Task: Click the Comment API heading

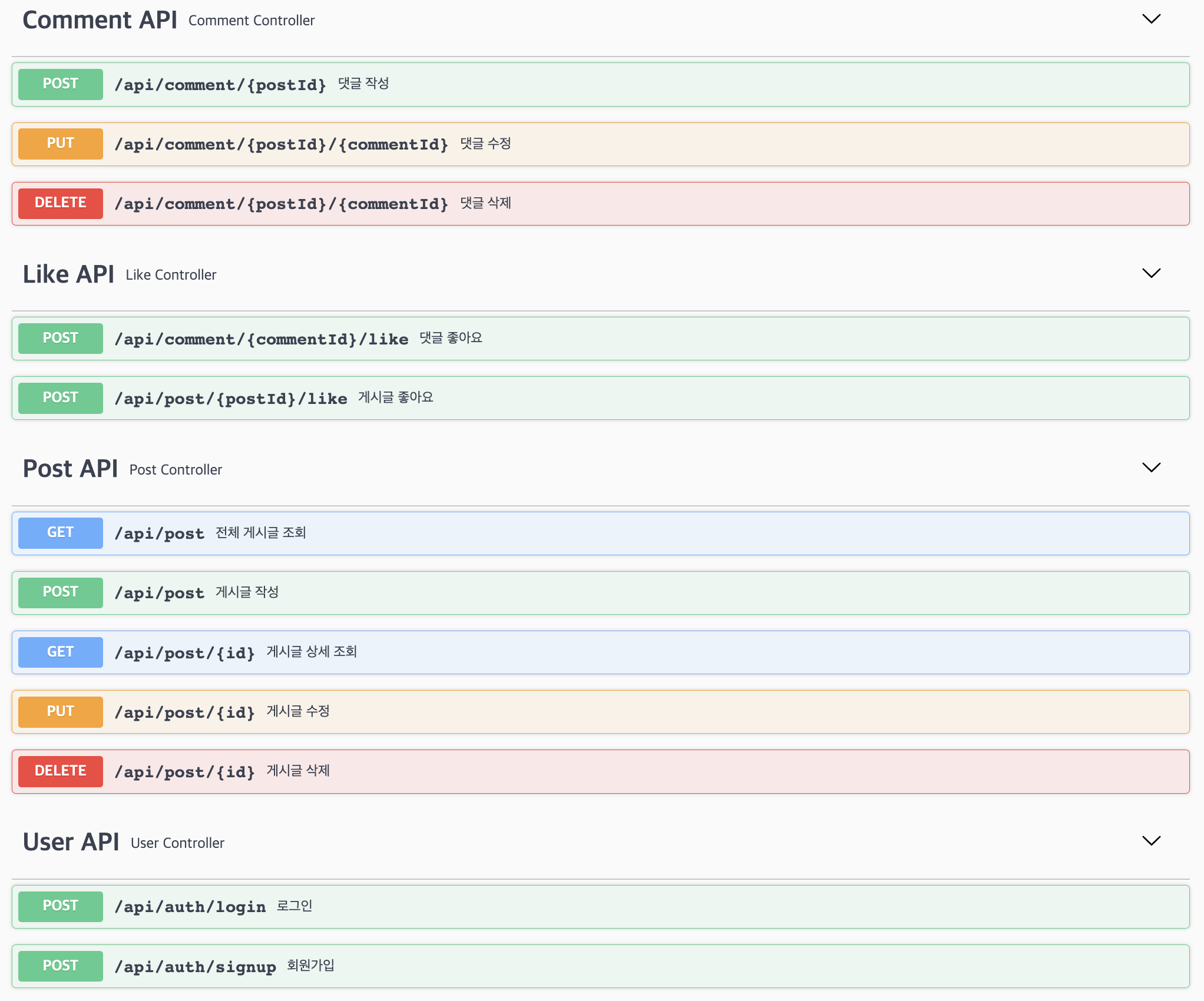Action: click(100, 20)
